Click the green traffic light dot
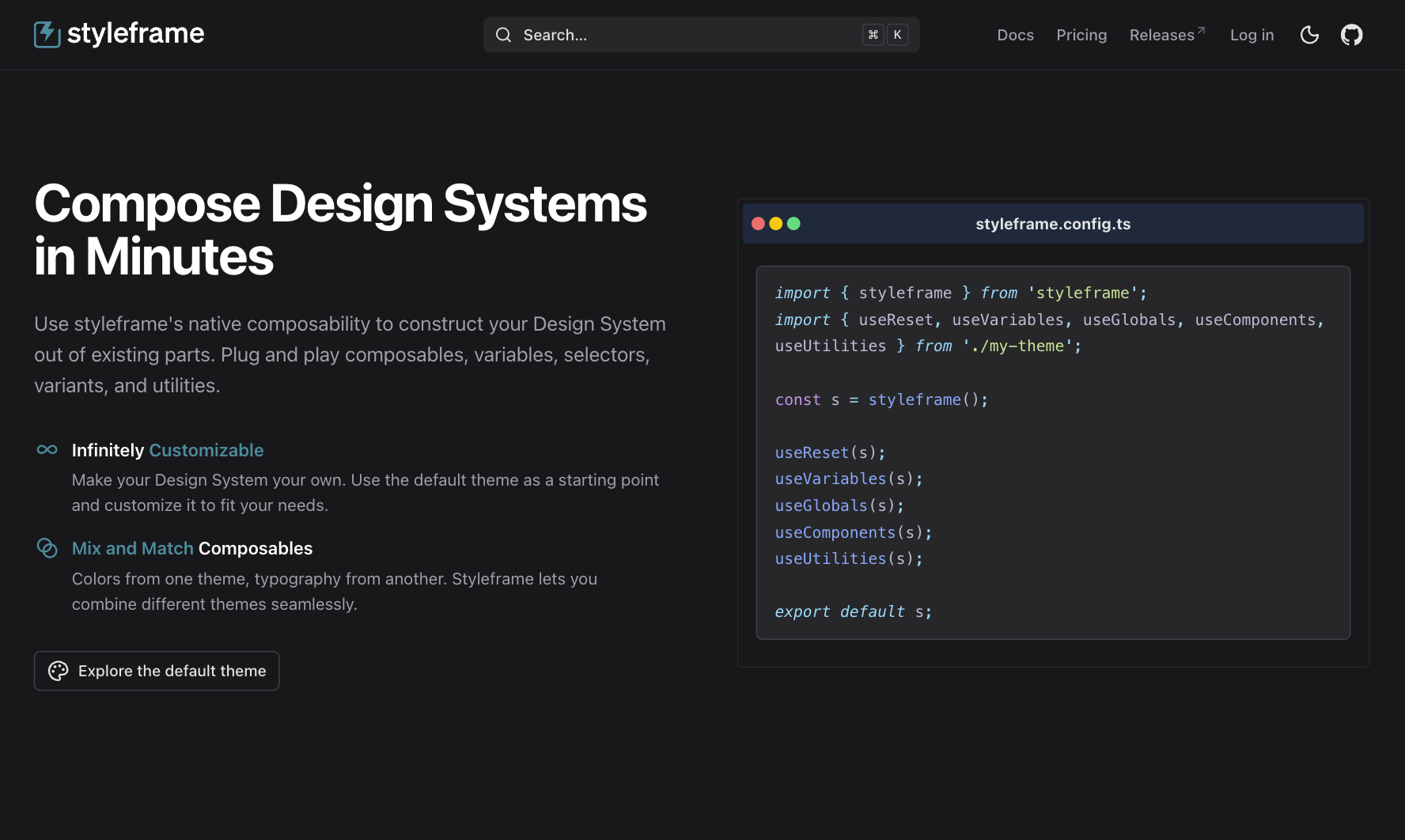This screenshot has width=1405, height=840. tap(793, 223)
